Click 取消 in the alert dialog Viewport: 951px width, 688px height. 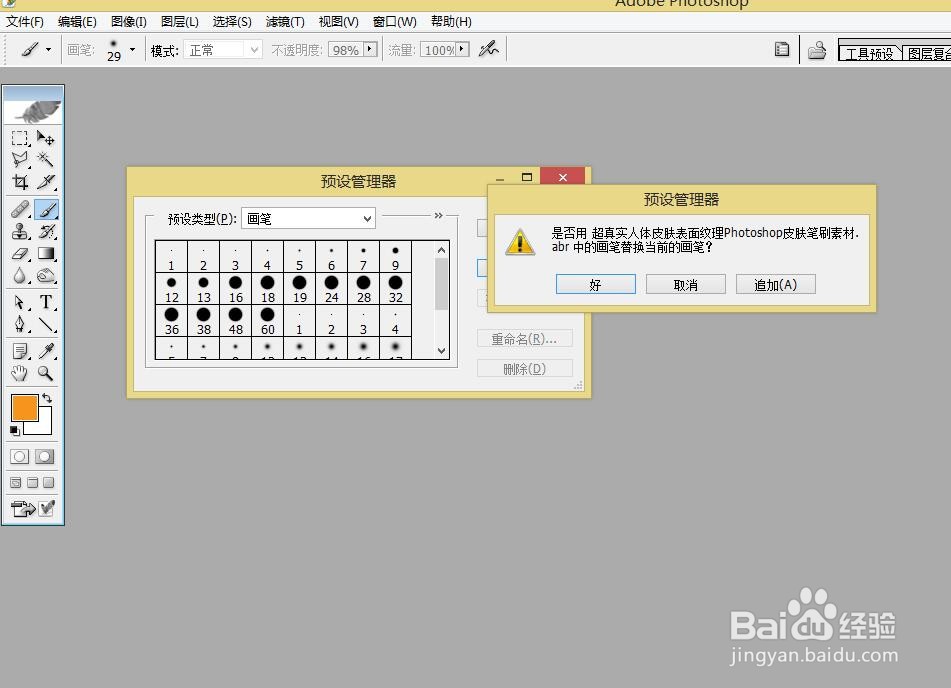[x=685, y=285]
